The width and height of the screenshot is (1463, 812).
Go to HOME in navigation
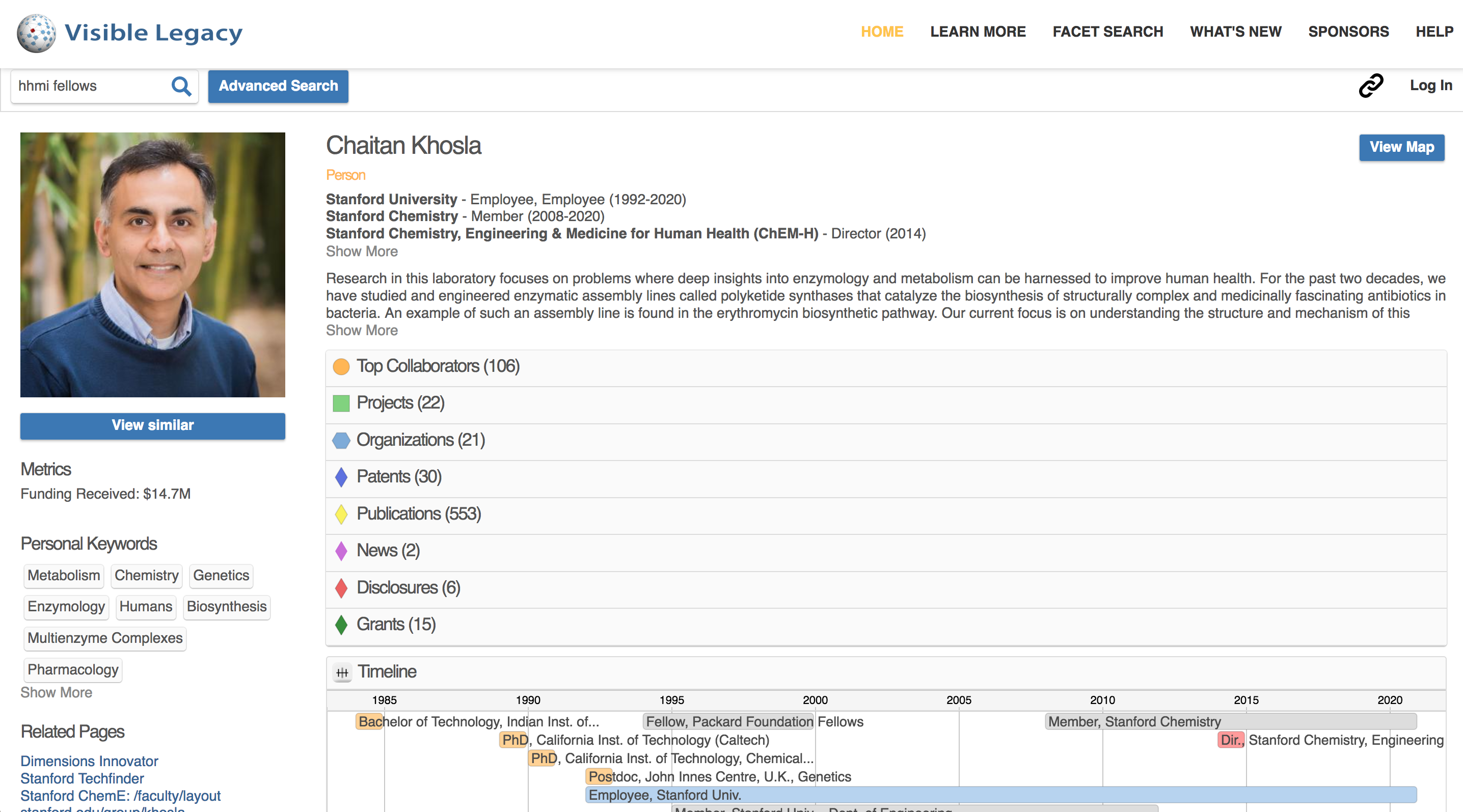[x=882, y=32]
